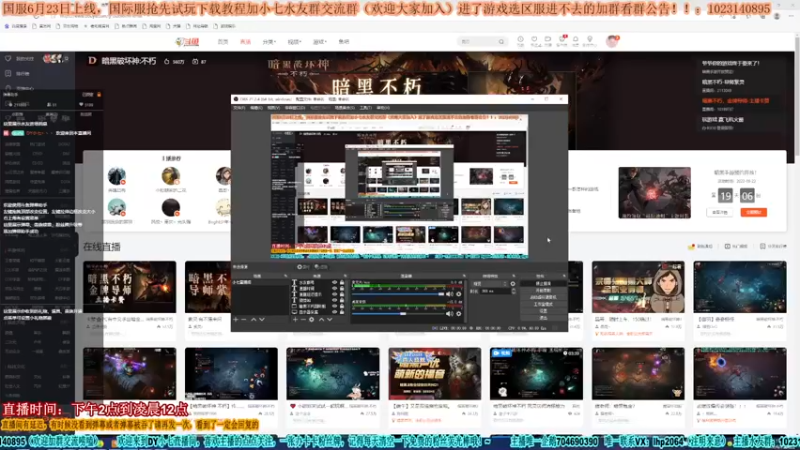
Task: Expand the 视频 dropdown in site navigation
Action: point(294,42)
